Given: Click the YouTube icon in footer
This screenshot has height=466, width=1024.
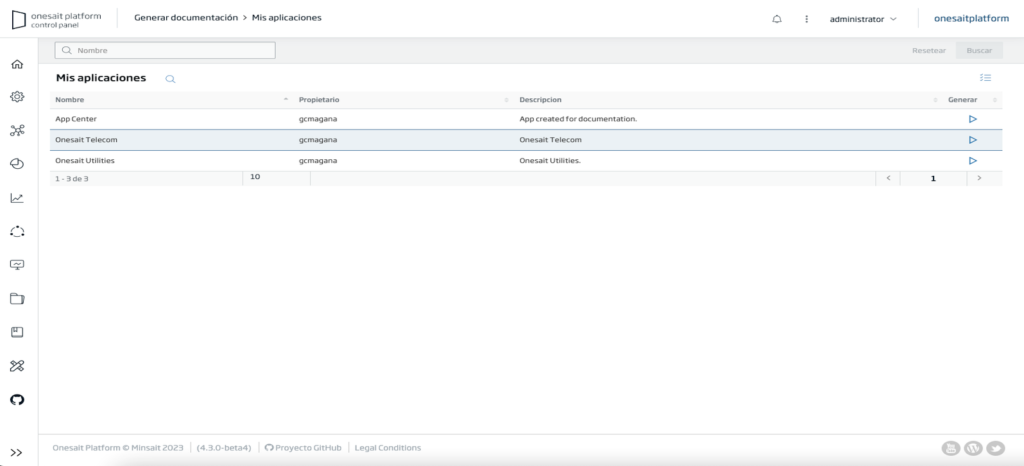Looking at the screenshot, I should tap(951, 448).
